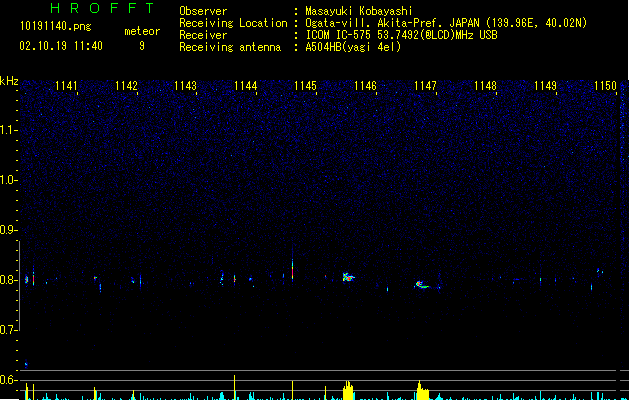Click the 1146 time axis label
629x400 pixels.
[365, 86]
